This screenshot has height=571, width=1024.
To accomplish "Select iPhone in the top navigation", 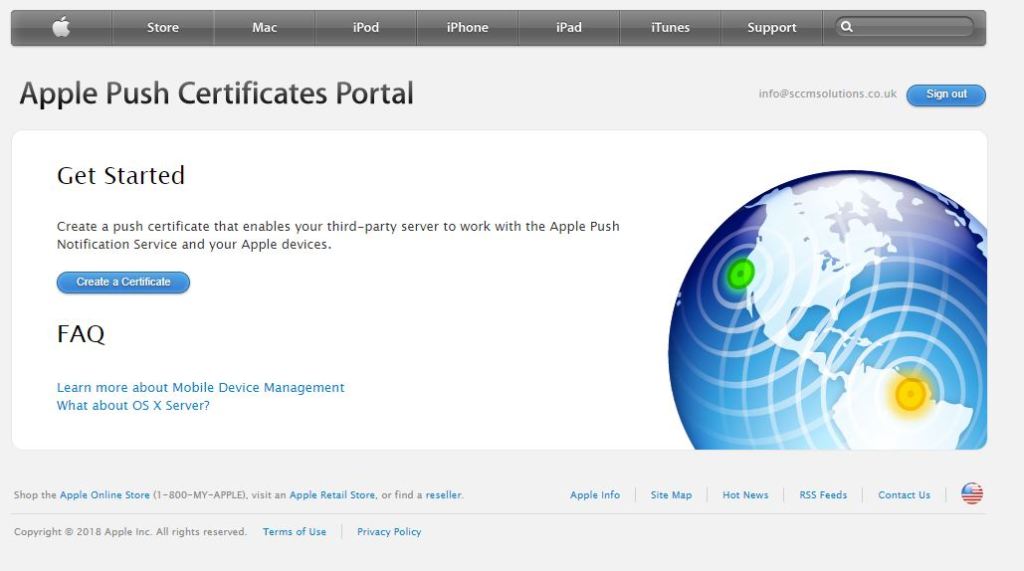I will tap(467, 28).
